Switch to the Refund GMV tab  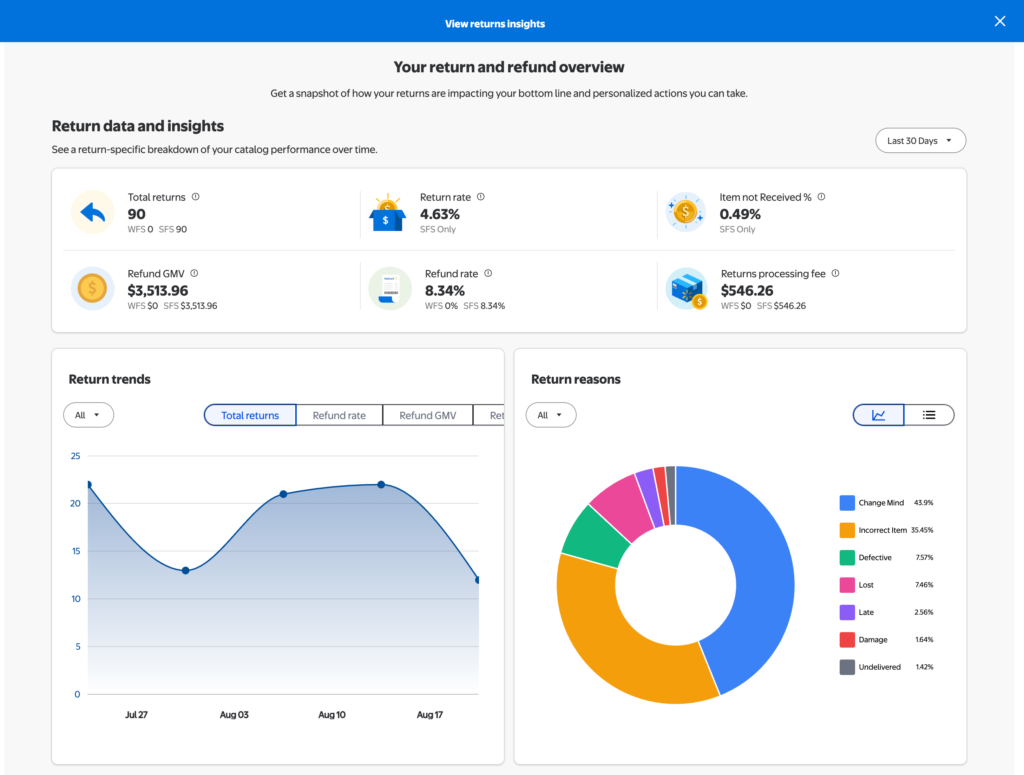(x=428, y=415)
